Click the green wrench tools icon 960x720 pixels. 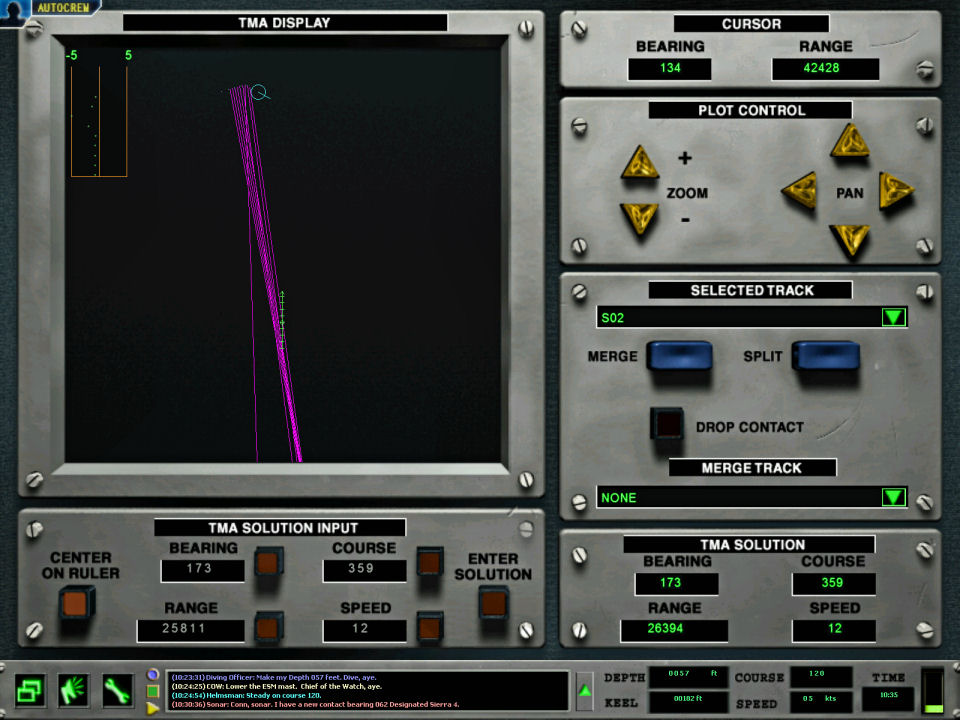118,690
